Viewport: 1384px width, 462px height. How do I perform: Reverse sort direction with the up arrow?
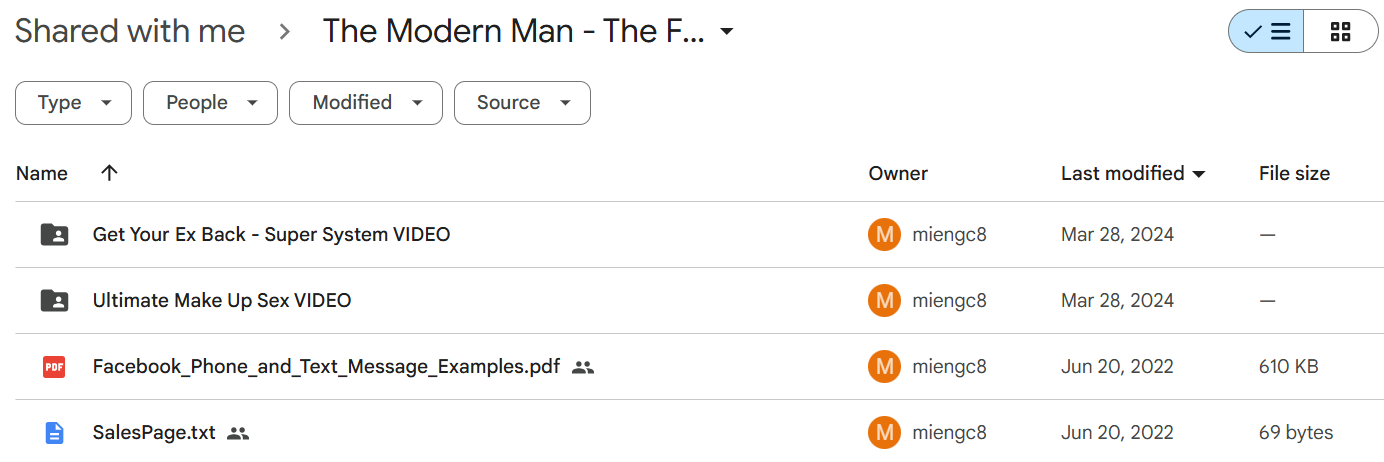(x=110, y=173)
